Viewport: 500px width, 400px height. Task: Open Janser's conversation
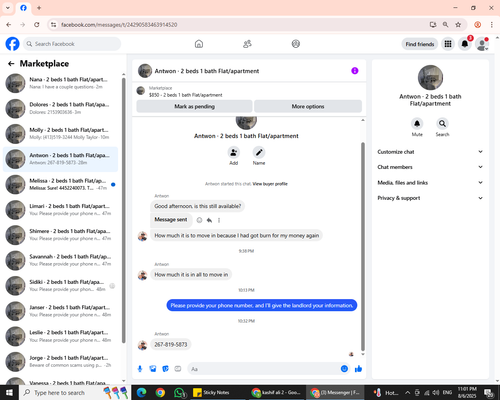[x=60, y=311]
